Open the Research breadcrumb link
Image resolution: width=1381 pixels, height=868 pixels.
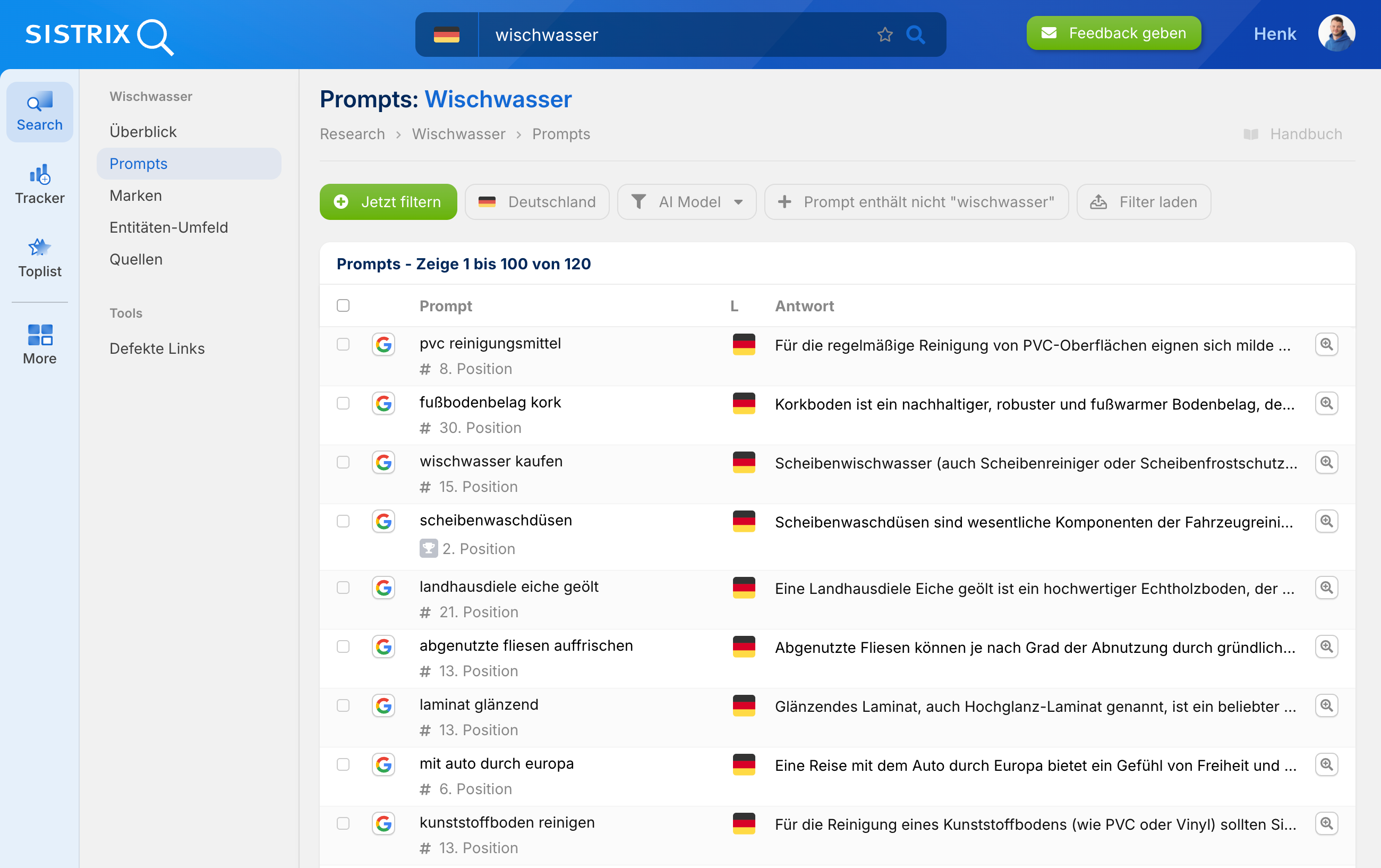coord(352,134)
